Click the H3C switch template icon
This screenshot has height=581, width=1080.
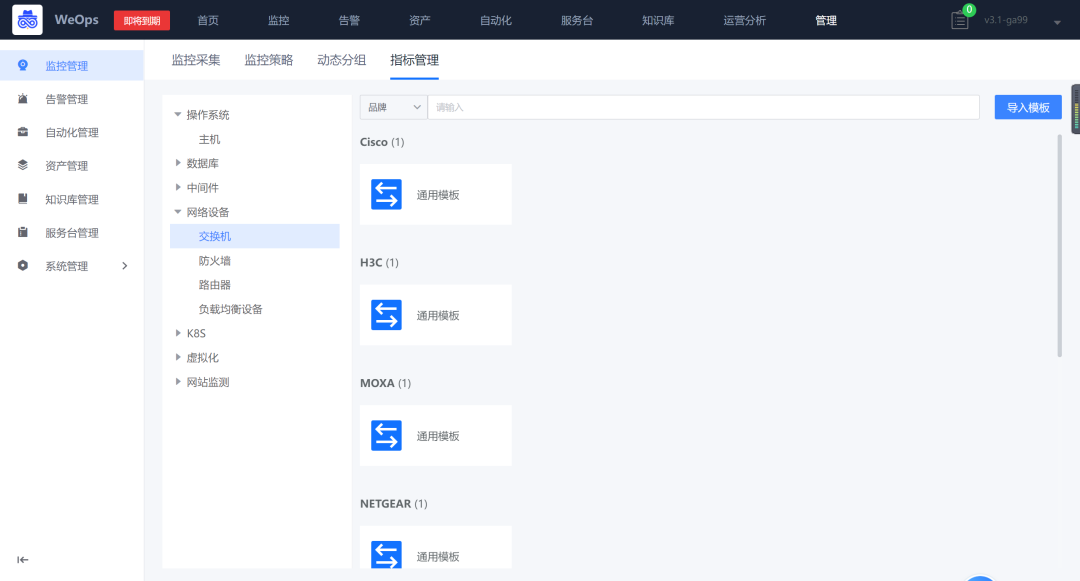386,315
